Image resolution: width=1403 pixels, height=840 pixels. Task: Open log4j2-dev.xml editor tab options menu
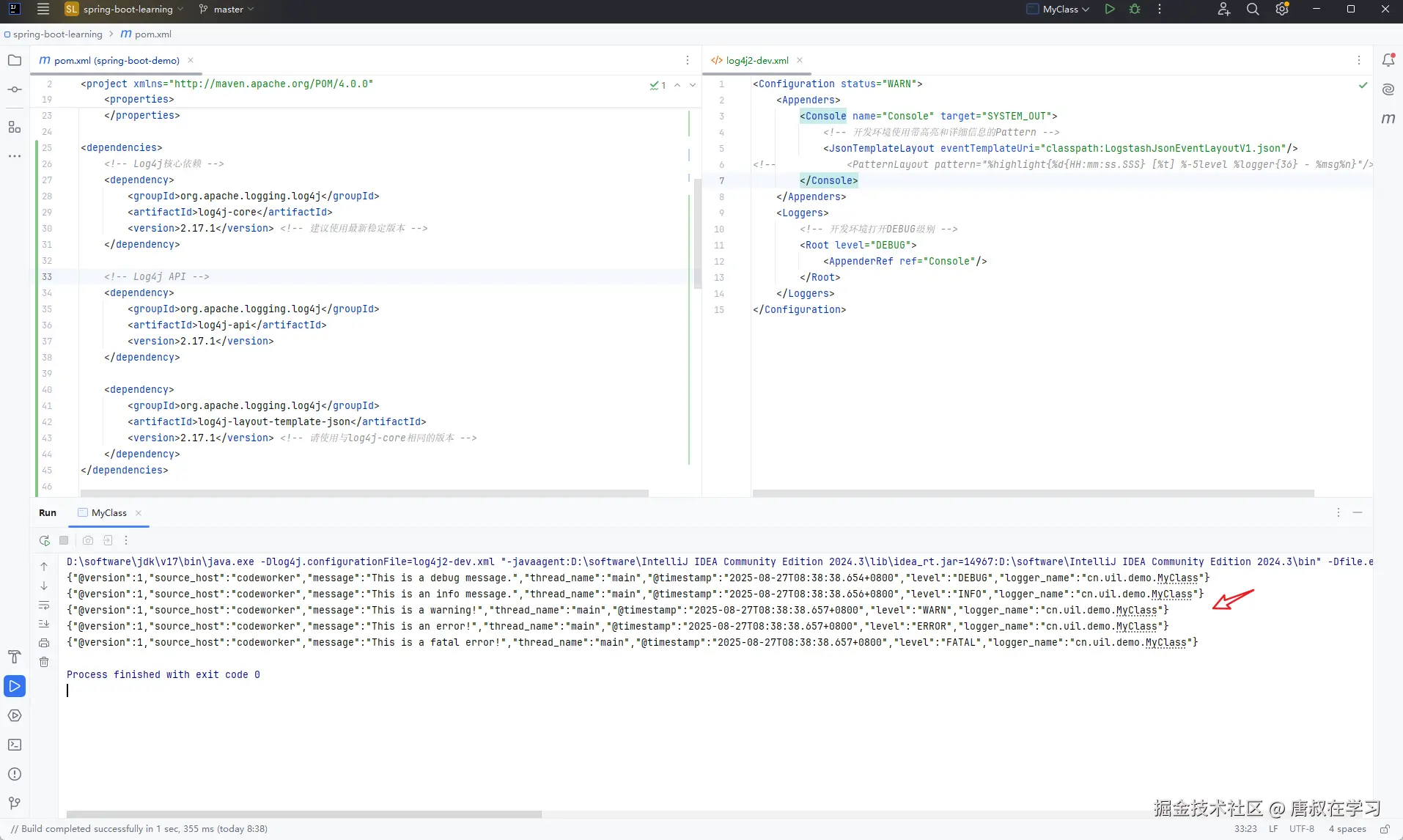[x=1359, y=60]
